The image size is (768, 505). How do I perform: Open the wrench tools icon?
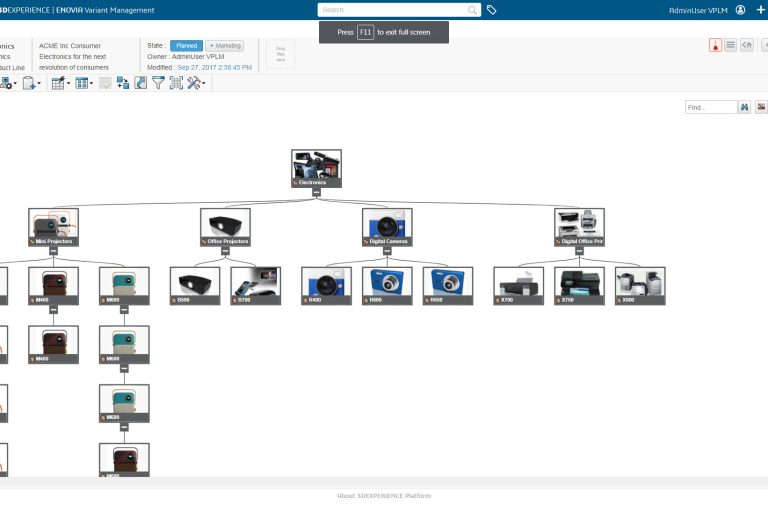[x=194, y=83]
